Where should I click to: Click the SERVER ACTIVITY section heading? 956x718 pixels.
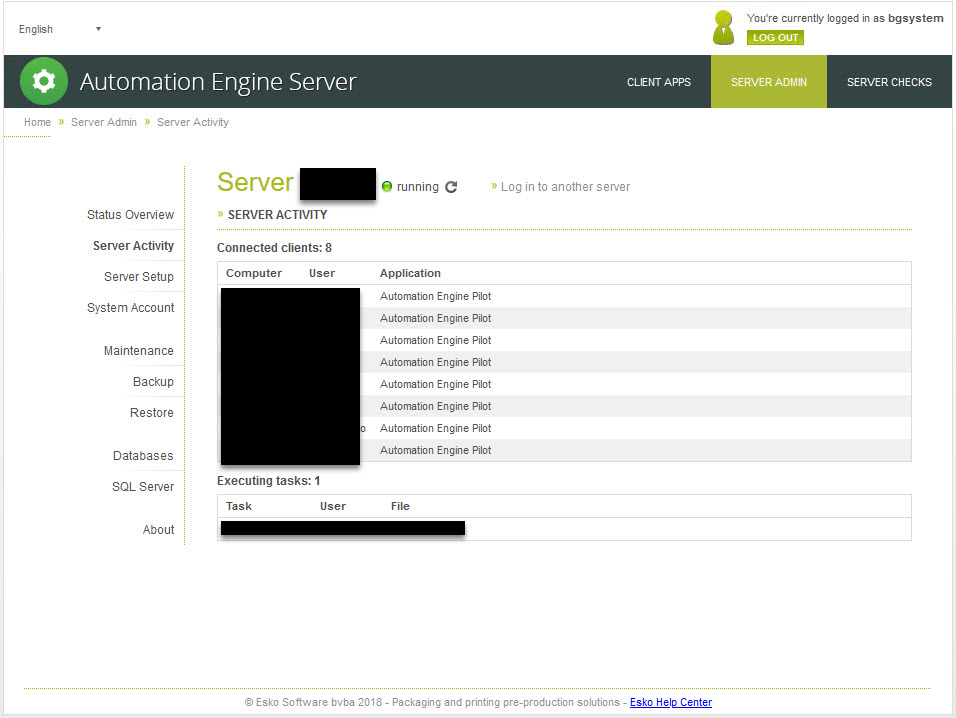[x=277, y=215]
